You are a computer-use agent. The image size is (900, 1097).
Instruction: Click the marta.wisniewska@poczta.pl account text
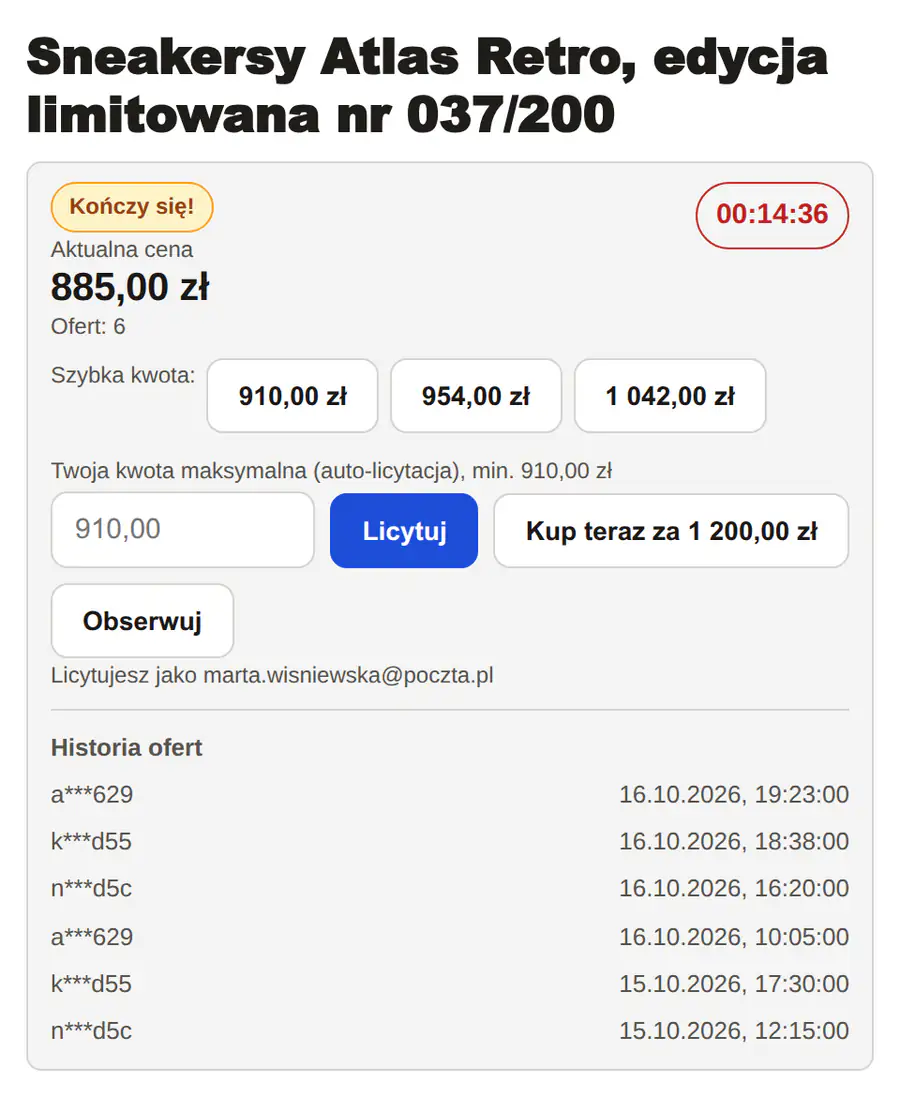coord(349,676)
